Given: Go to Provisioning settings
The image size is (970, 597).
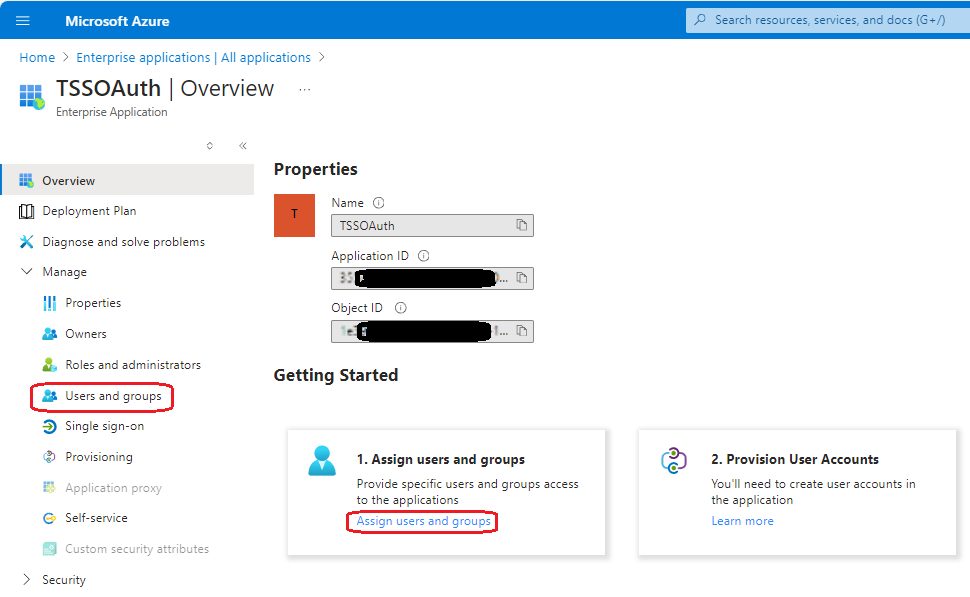Looking at the screenshot, I should pos(99,457).
